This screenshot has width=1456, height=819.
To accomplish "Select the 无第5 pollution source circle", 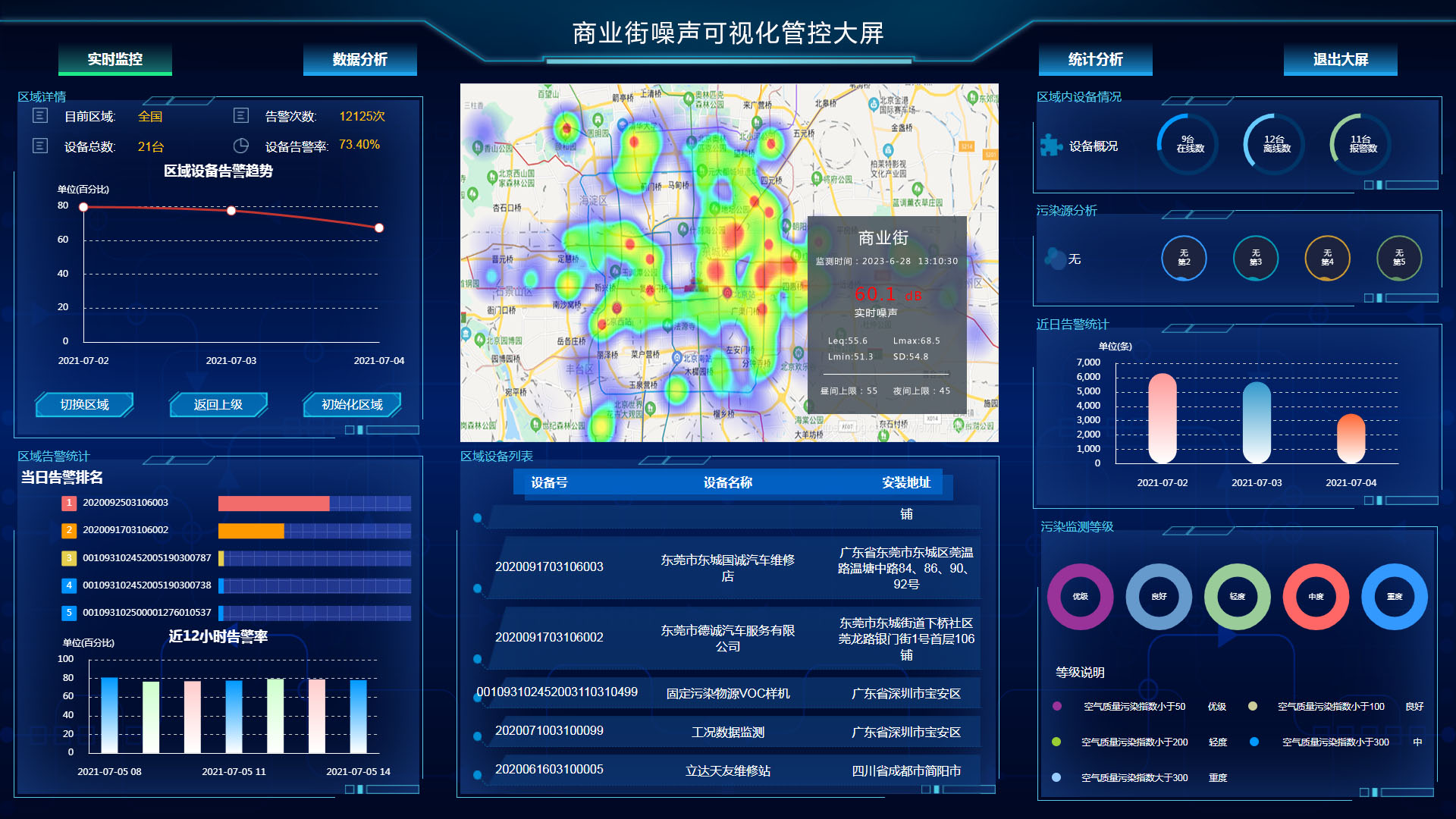I will 1399,258.
